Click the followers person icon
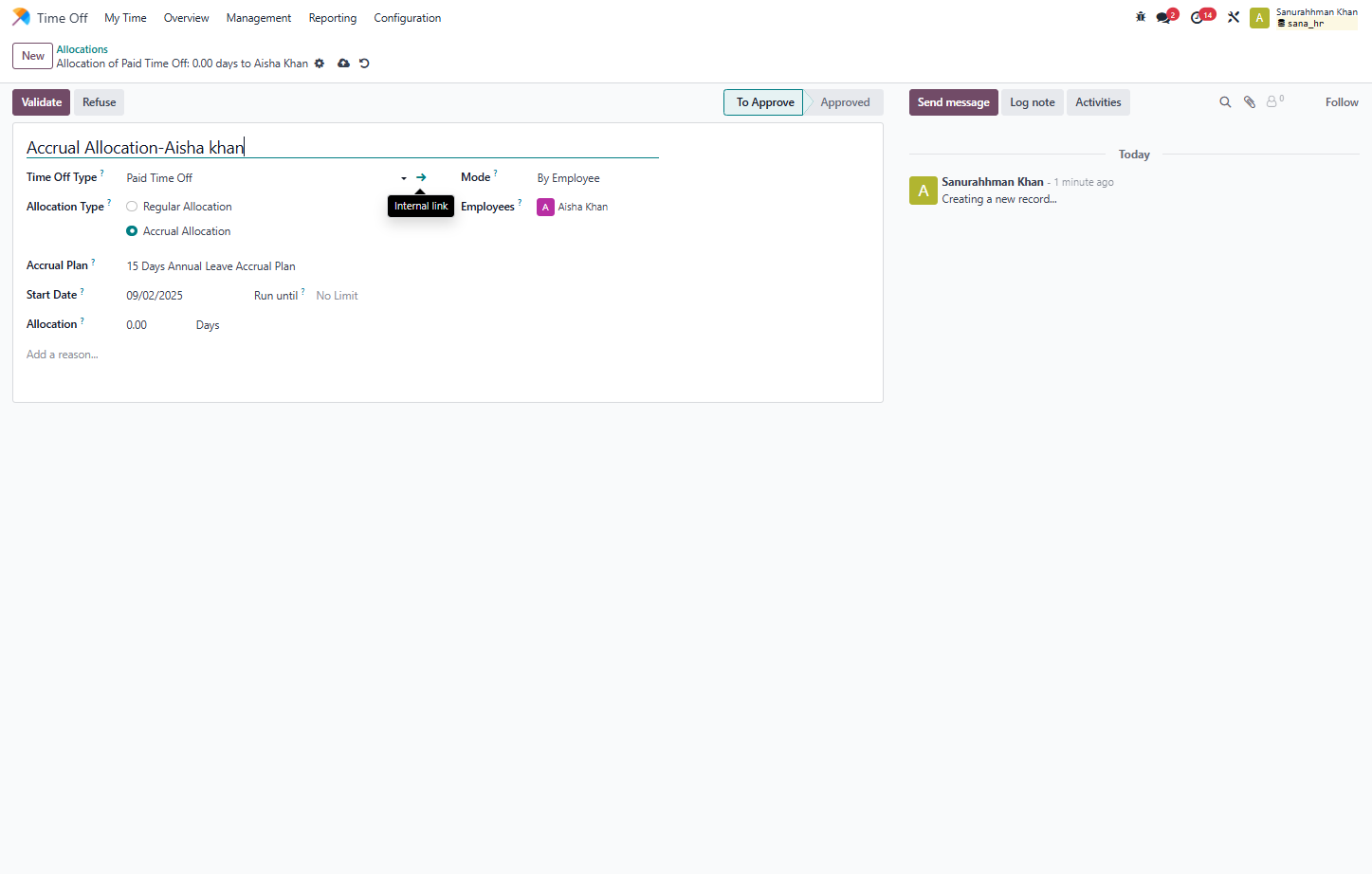 pyautogui.click(x=1273, y=101)
